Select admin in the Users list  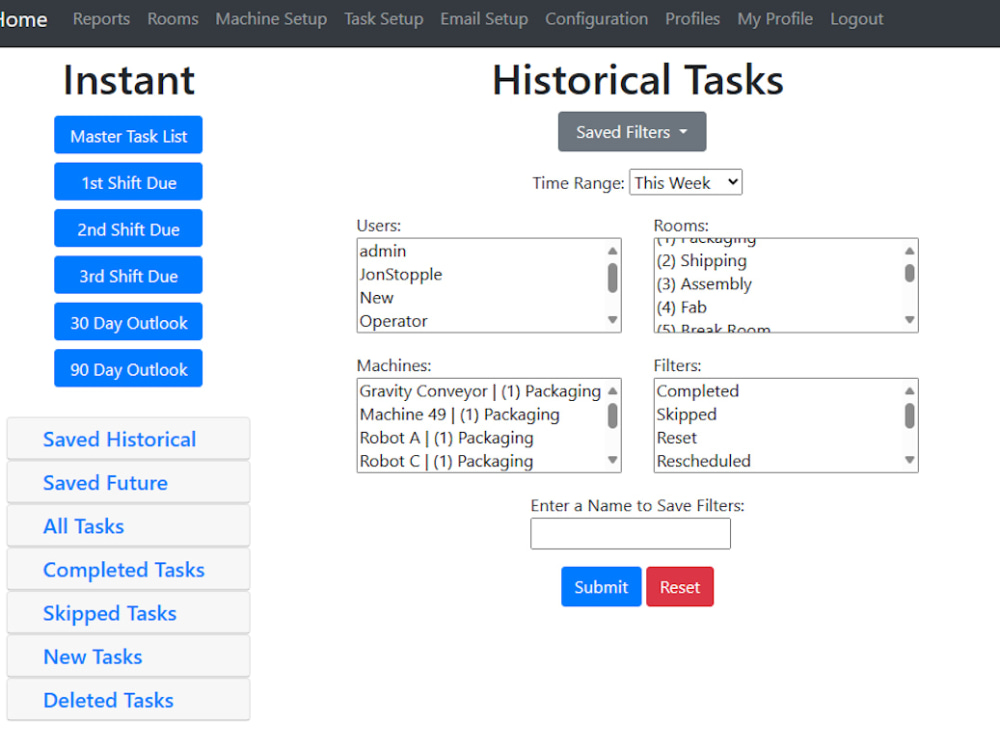pyautogui.click(x=383, y=251)
